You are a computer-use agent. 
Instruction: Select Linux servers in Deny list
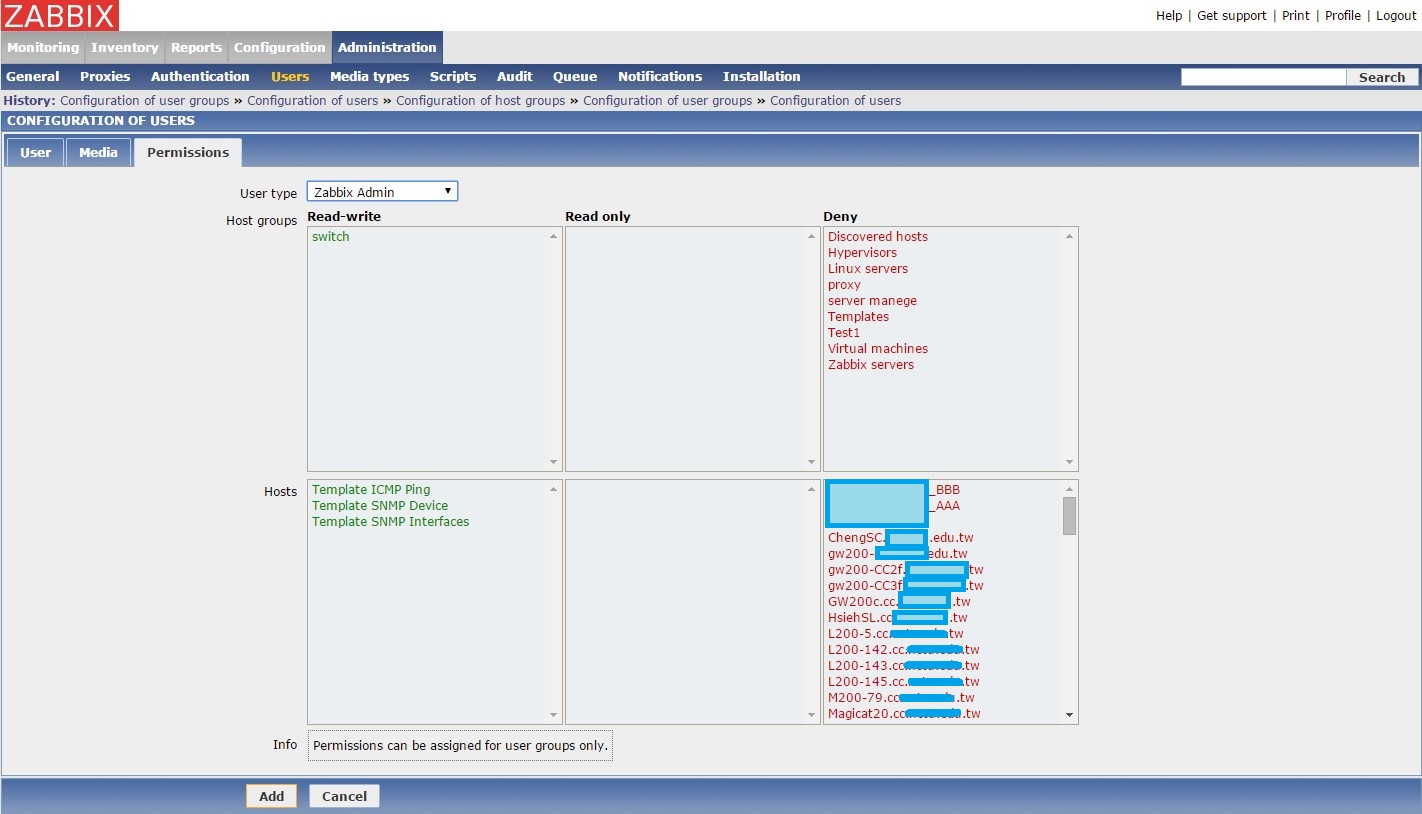coord(867,269)
